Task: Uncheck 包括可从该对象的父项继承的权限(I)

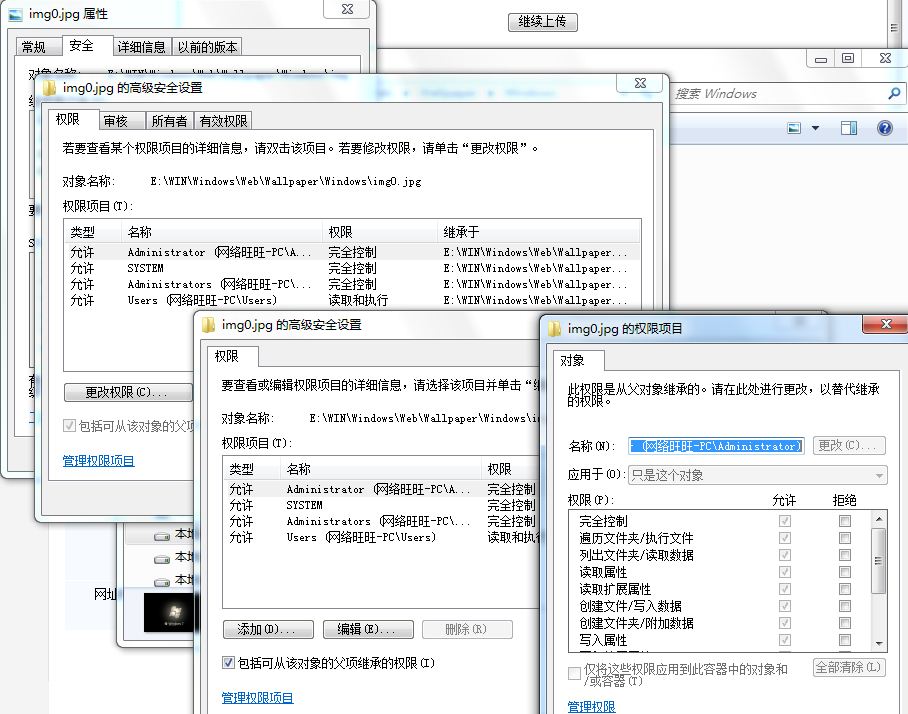Action: pyautogui.click(x=228, y=662)
